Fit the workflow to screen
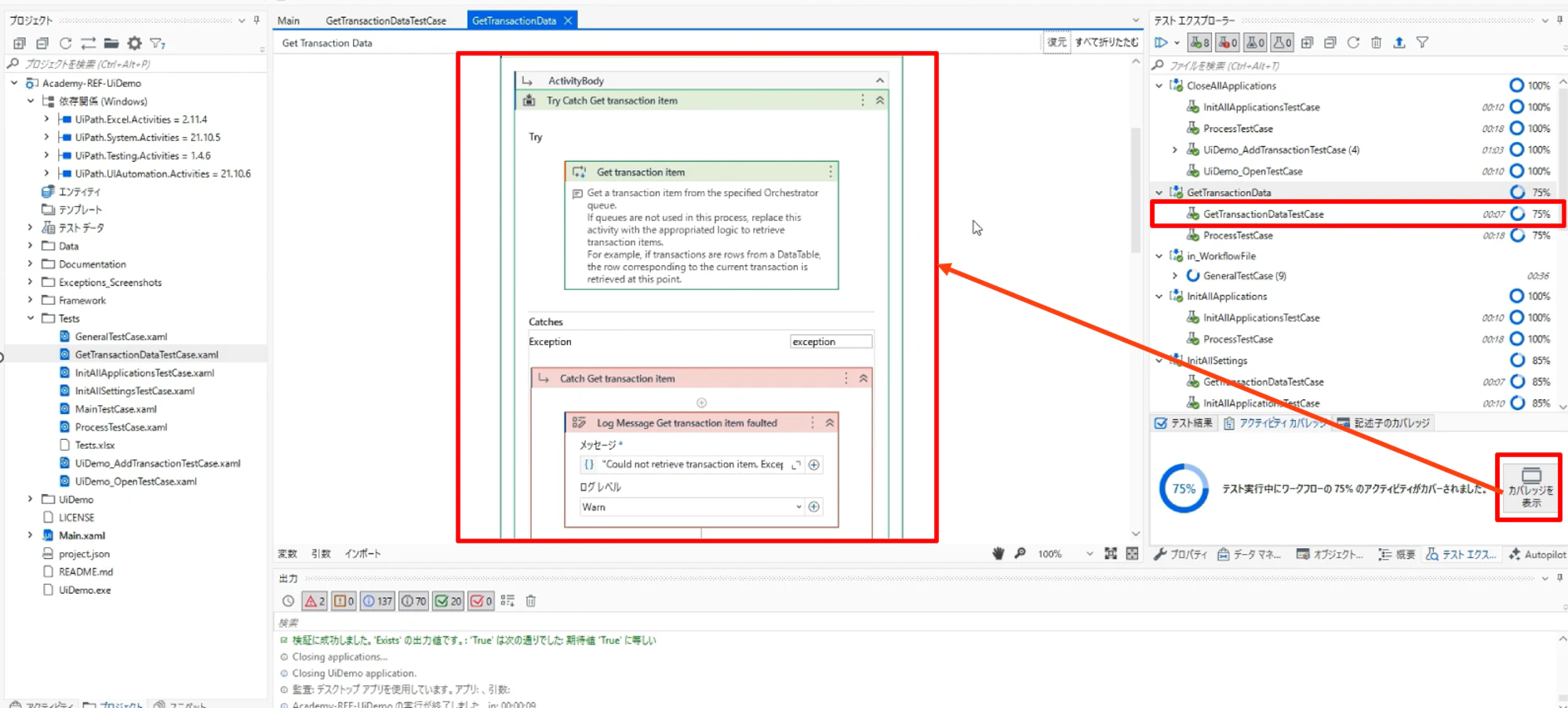1568x708 pixels. (x=1111, y=554)
